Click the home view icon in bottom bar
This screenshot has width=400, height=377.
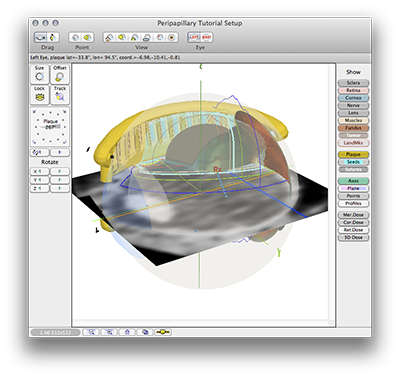tap(127, 332)
